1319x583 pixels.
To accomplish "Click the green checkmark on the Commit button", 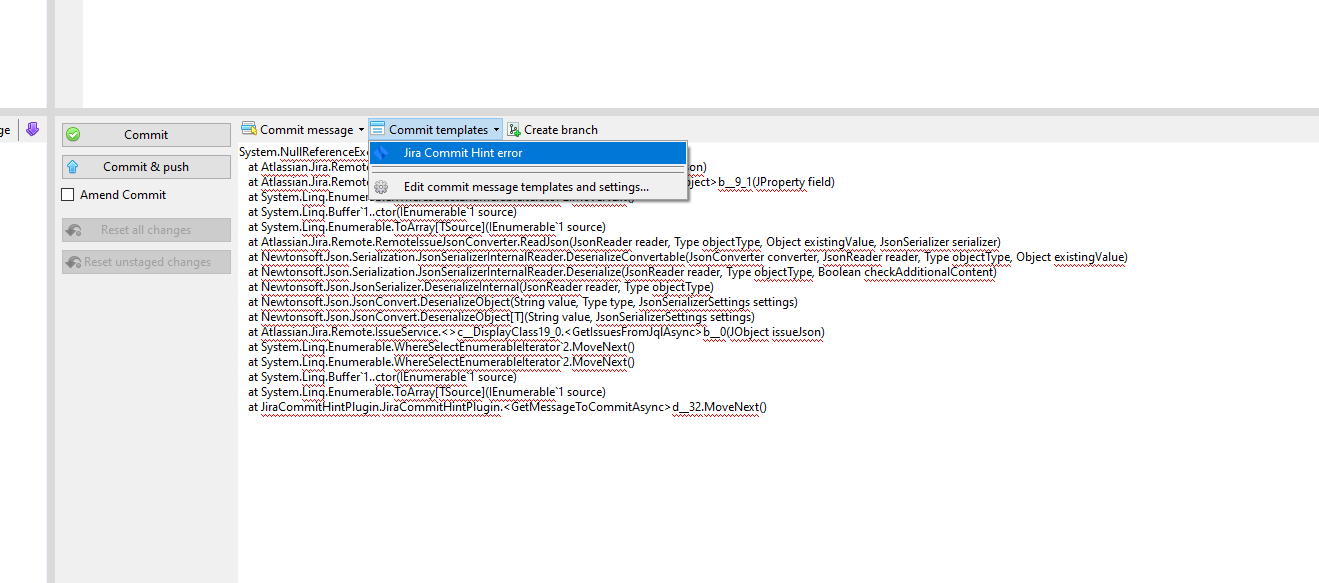I will [72, 133].
